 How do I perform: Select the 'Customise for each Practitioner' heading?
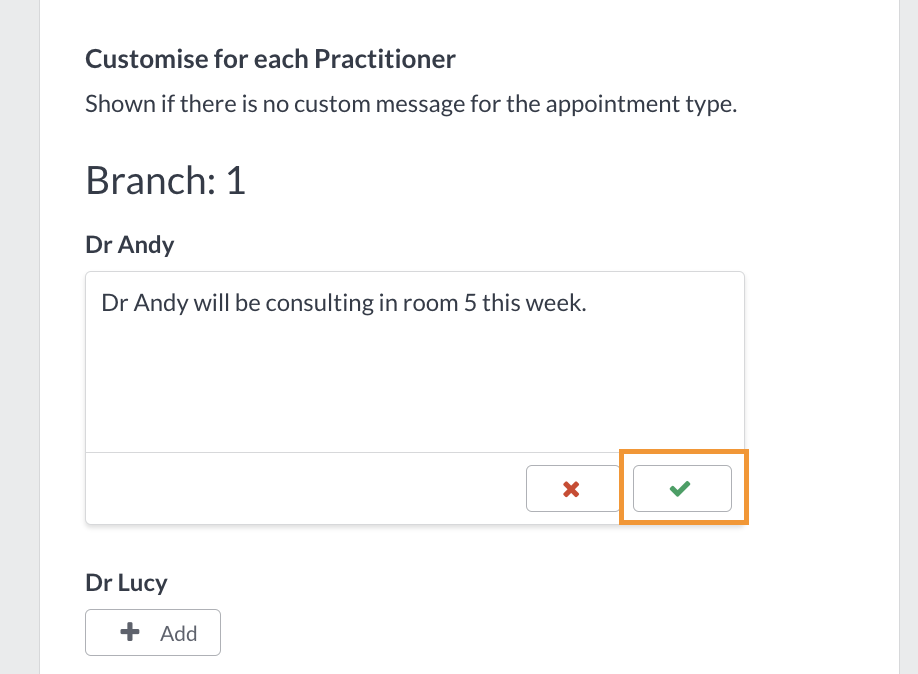tap(270, 59)
